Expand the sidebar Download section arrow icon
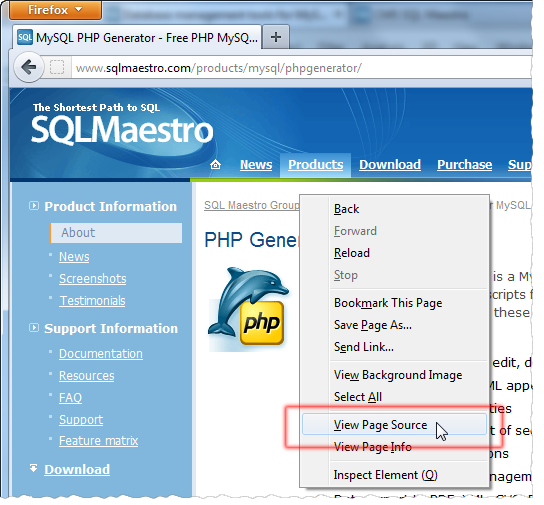Image resolution: width=544 pixels, height=505 pixels. 34,468
